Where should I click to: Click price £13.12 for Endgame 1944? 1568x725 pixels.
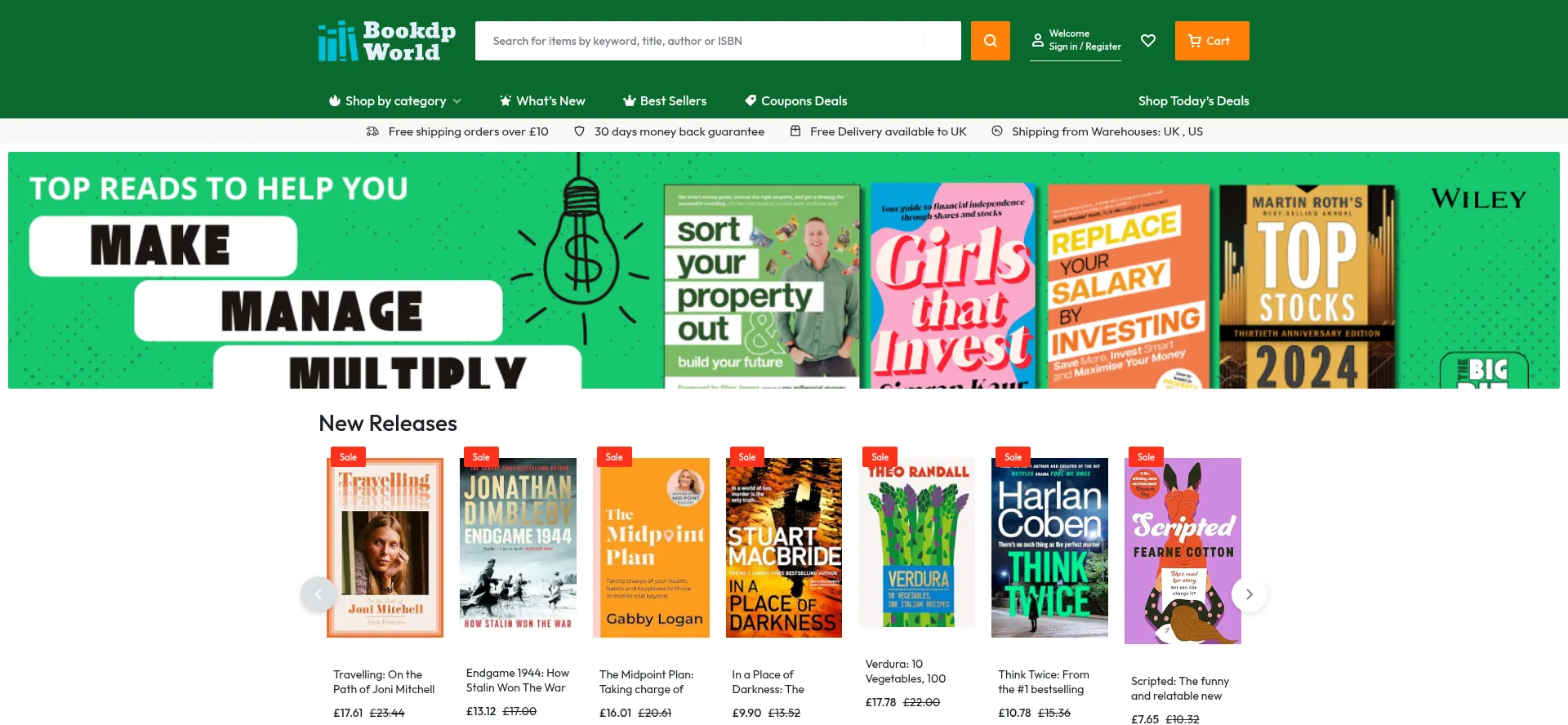[481, 711]
